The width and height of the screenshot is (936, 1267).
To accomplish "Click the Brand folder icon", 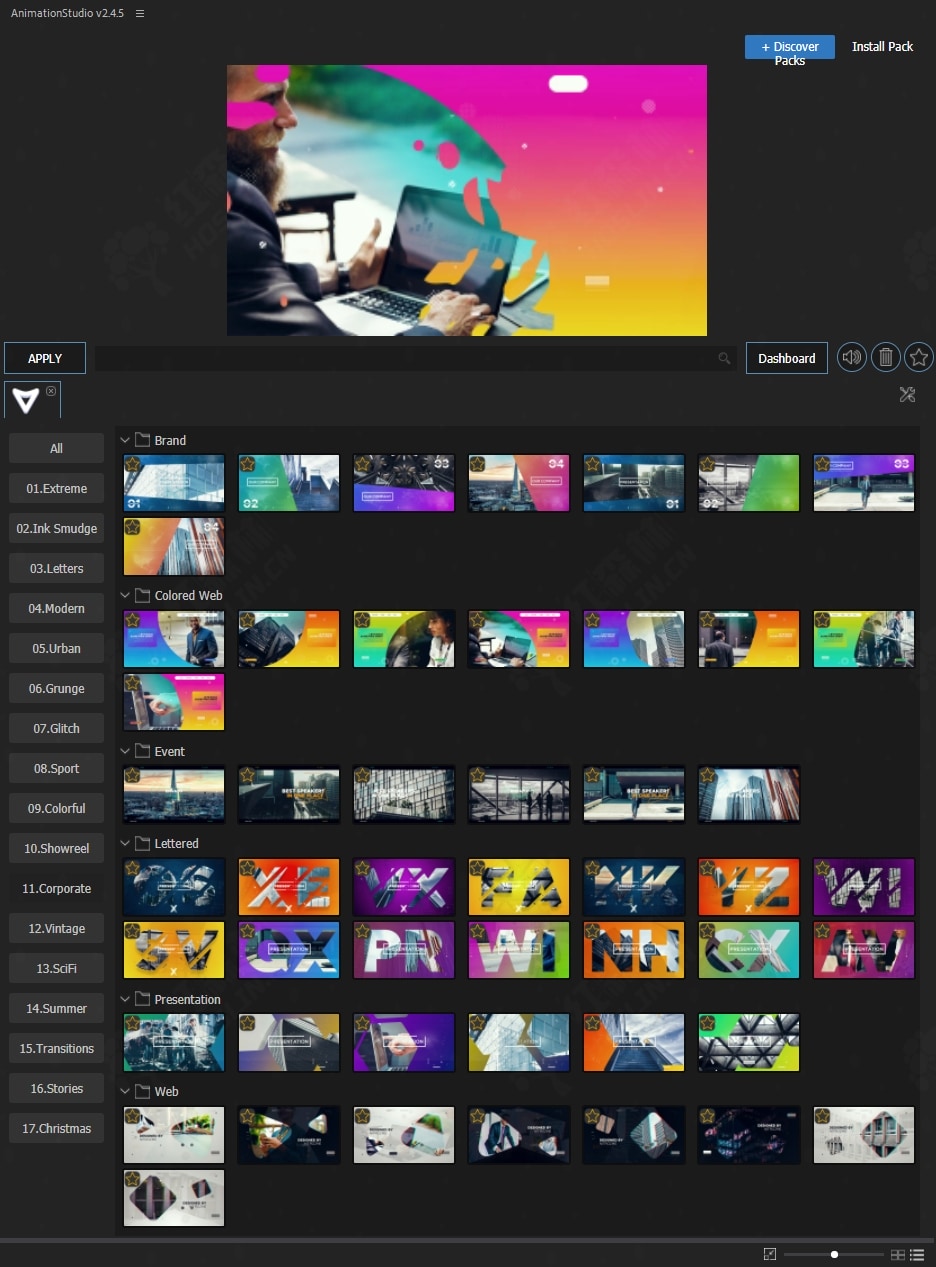I will pos(142,440).
